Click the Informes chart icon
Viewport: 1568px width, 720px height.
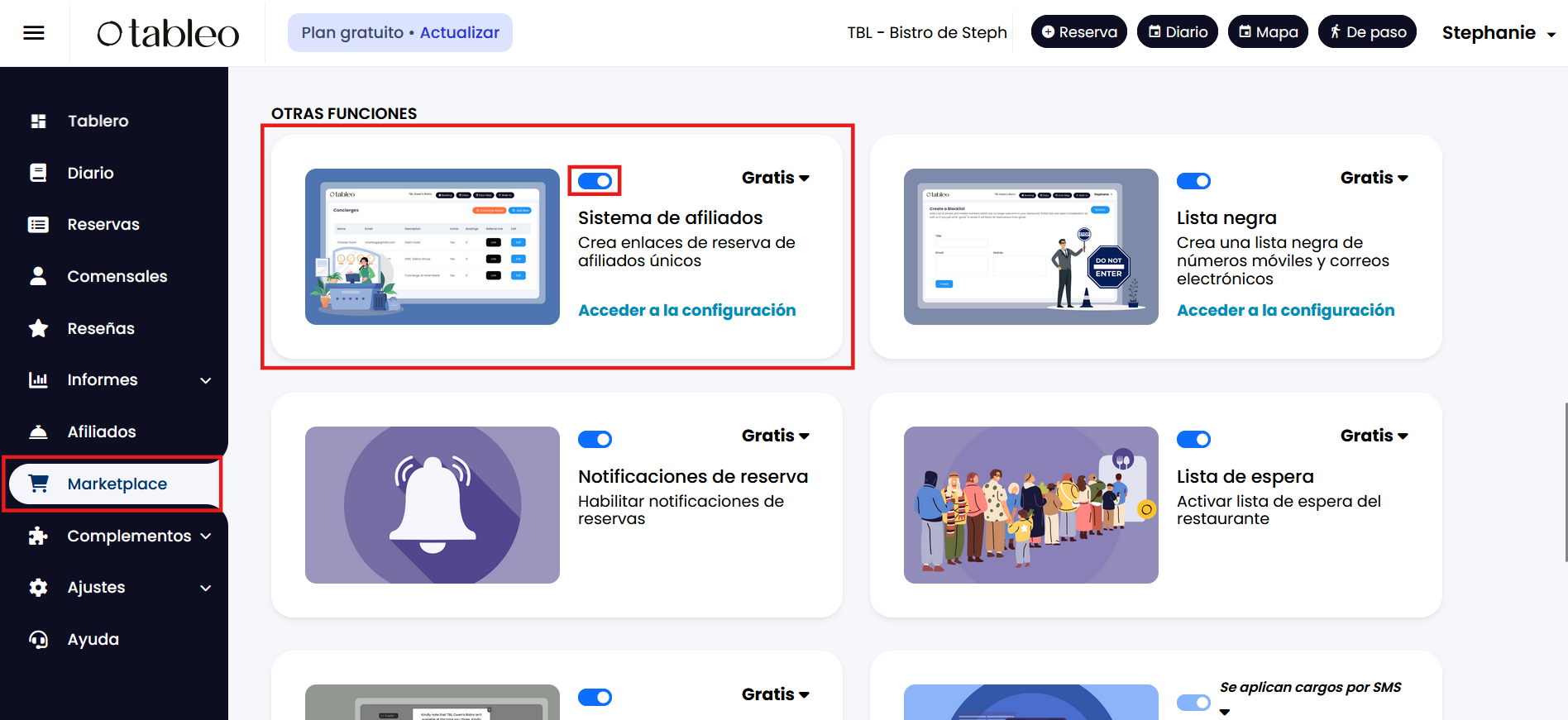(38, 379)
